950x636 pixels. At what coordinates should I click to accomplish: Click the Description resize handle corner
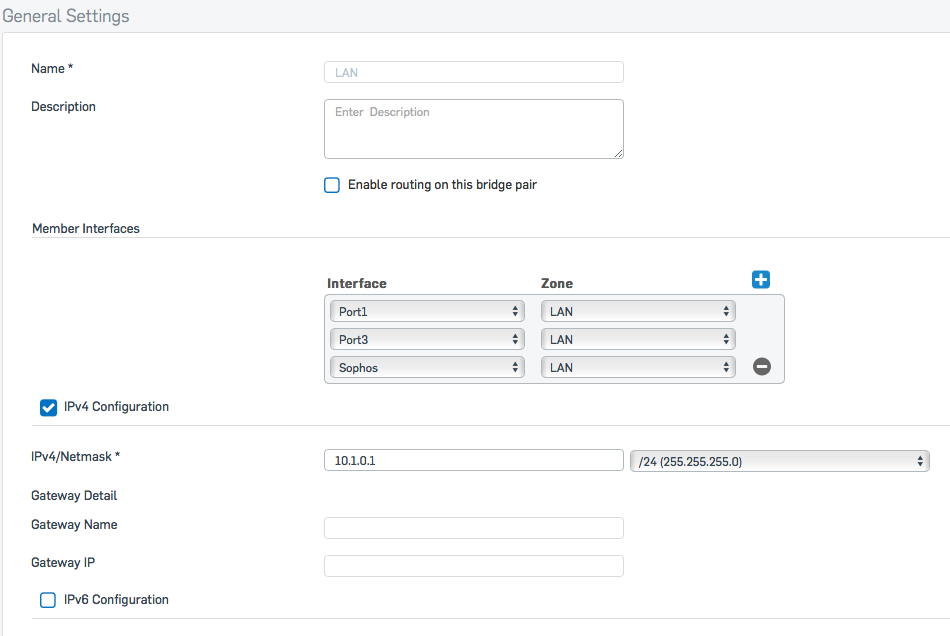point(618,153)
